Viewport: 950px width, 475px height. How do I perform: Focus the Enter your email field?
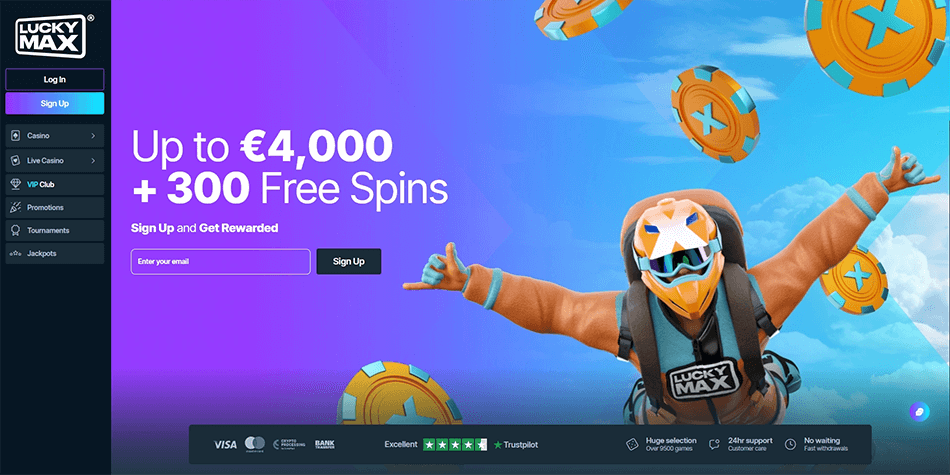coord(221,262)
